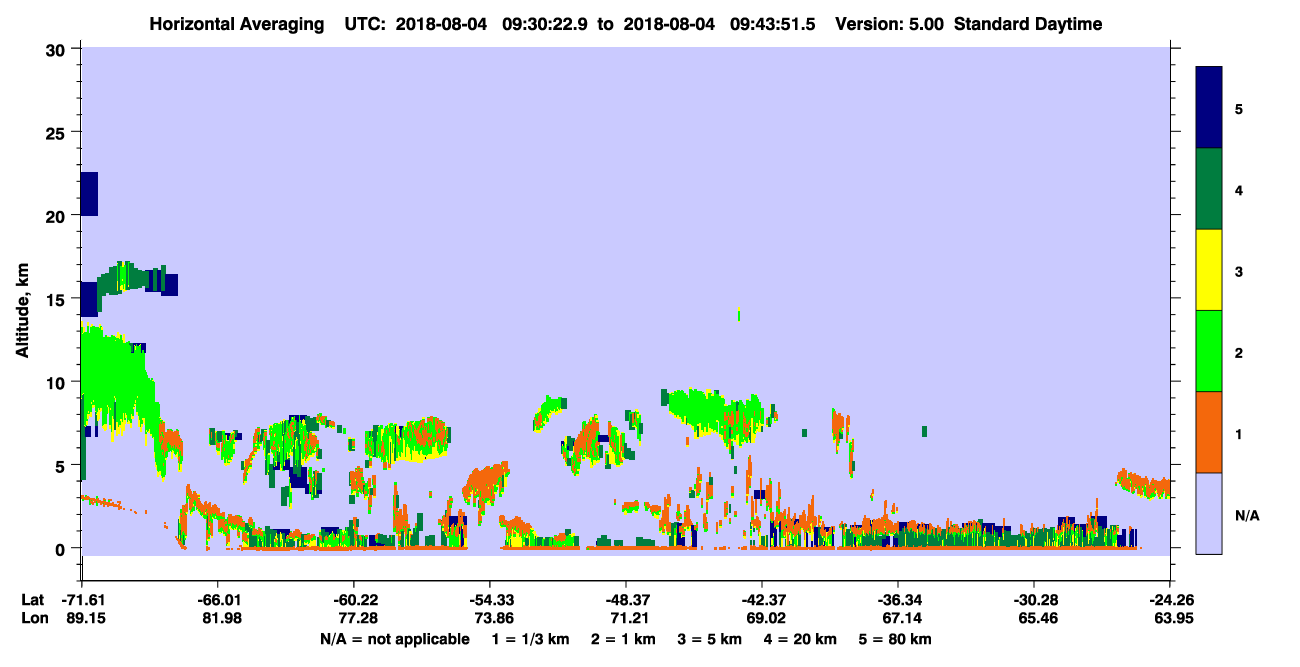Click the latitude value -42.37
Screen dimensions: 1300x667
coord(762,599)
